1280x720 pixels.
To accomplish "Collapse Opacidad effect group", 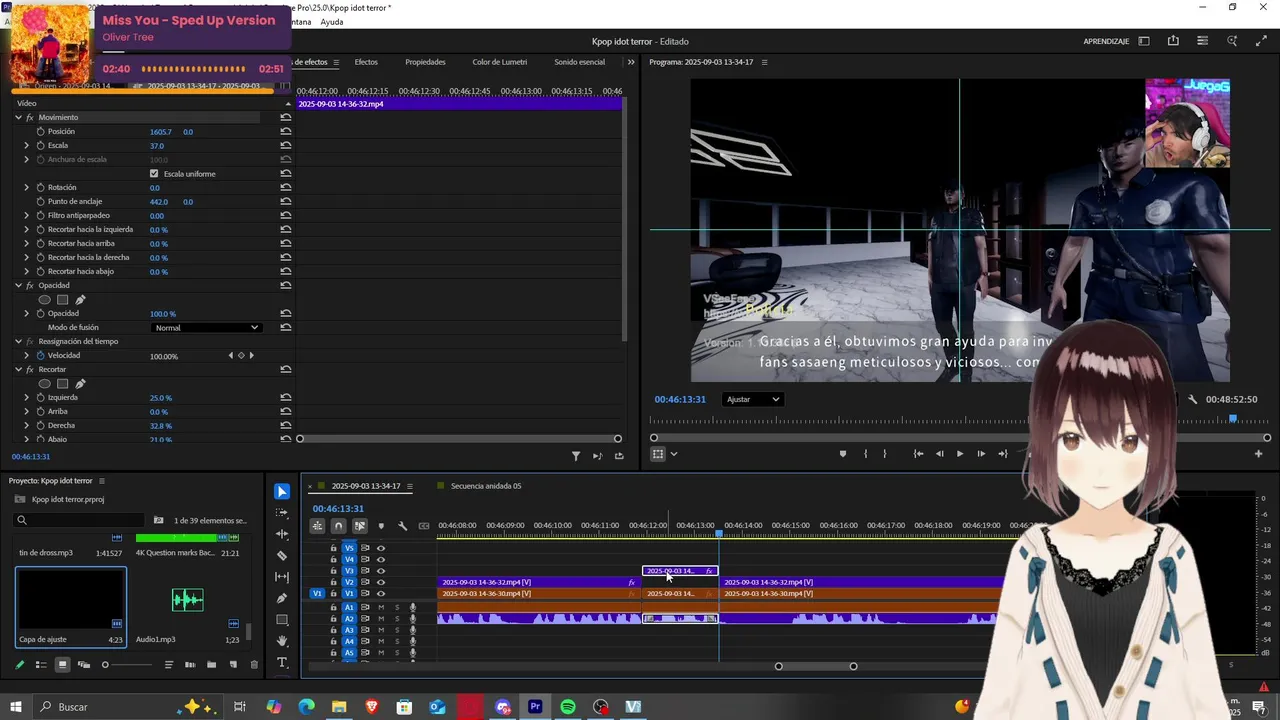I will click(x=18, y=285).
